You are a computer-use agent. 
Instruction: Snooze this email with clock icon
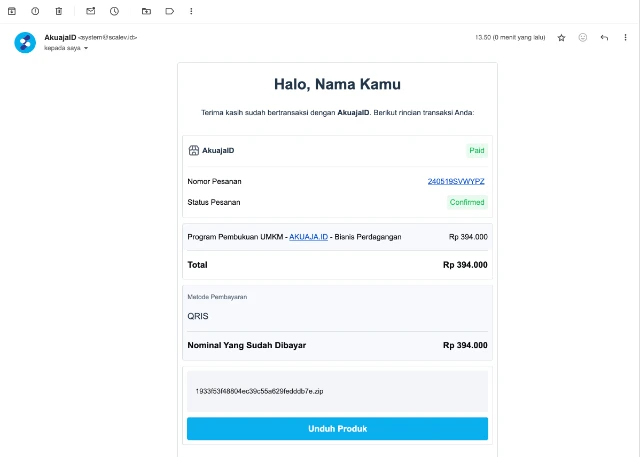pyautogui.click(x=114, y=11)
